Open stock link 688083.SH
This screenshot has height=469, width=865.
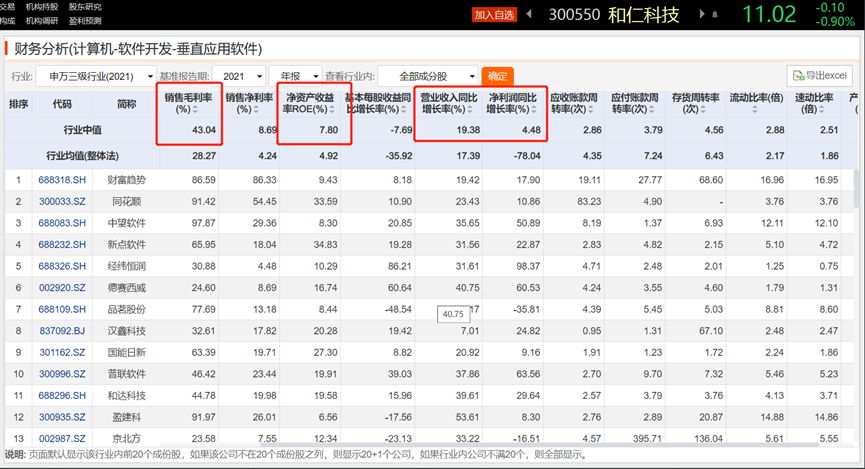62,223
